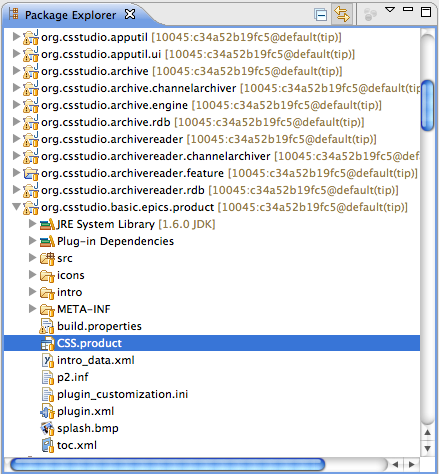Click build.properties file icon

pyautogui.click(x=47, y=326)
